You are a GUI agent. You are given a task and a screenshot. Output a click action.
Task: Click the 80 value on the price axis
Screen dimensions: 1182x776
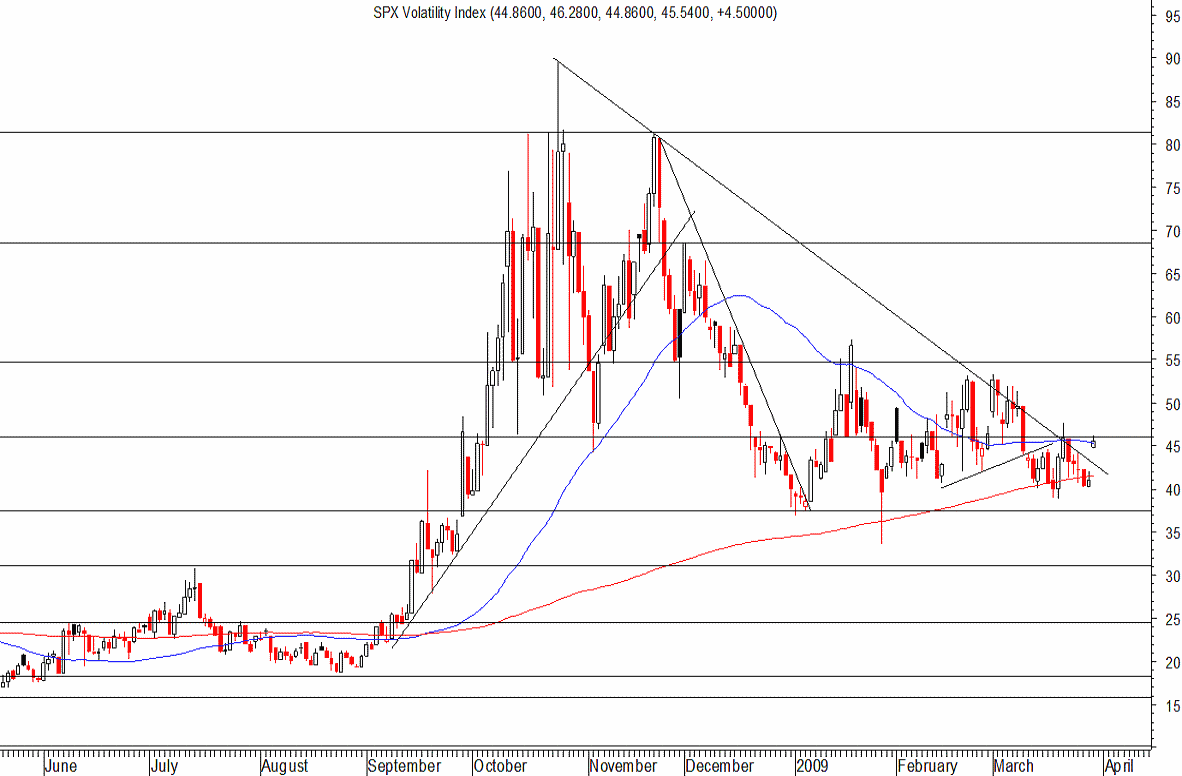click(x=1167, y=146)
